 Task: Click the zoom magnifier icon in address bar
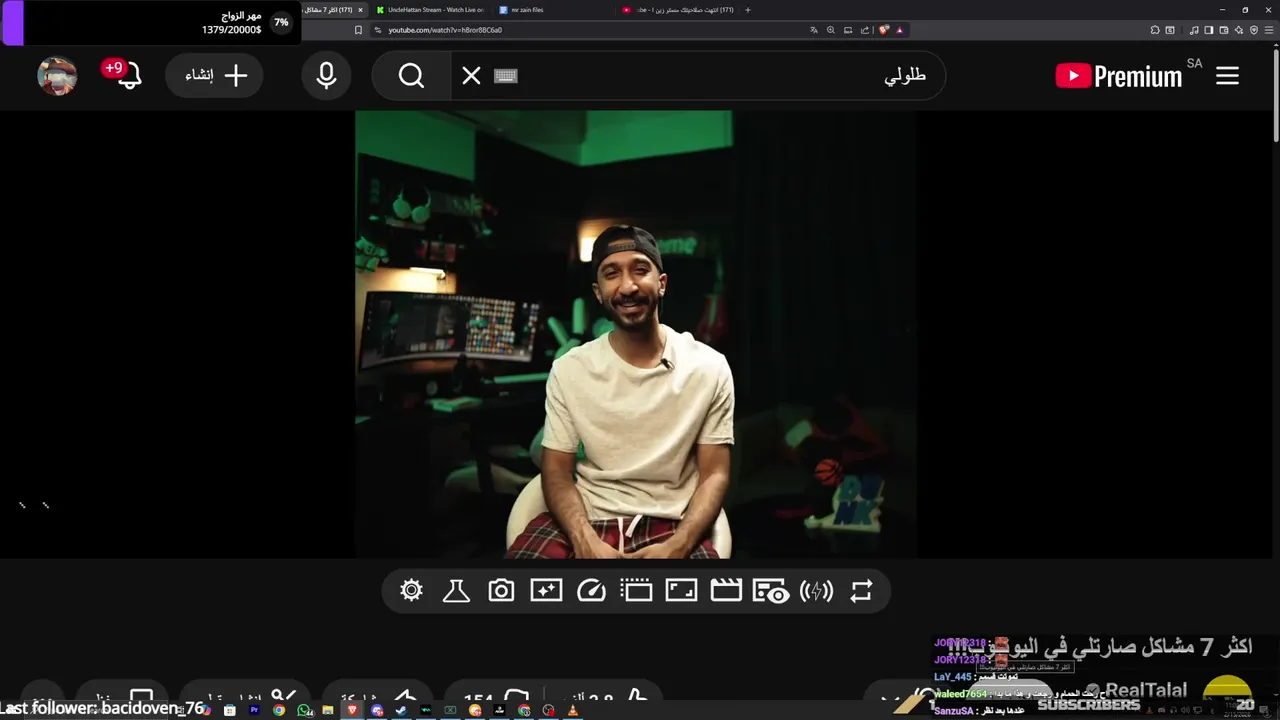(831, 30)
